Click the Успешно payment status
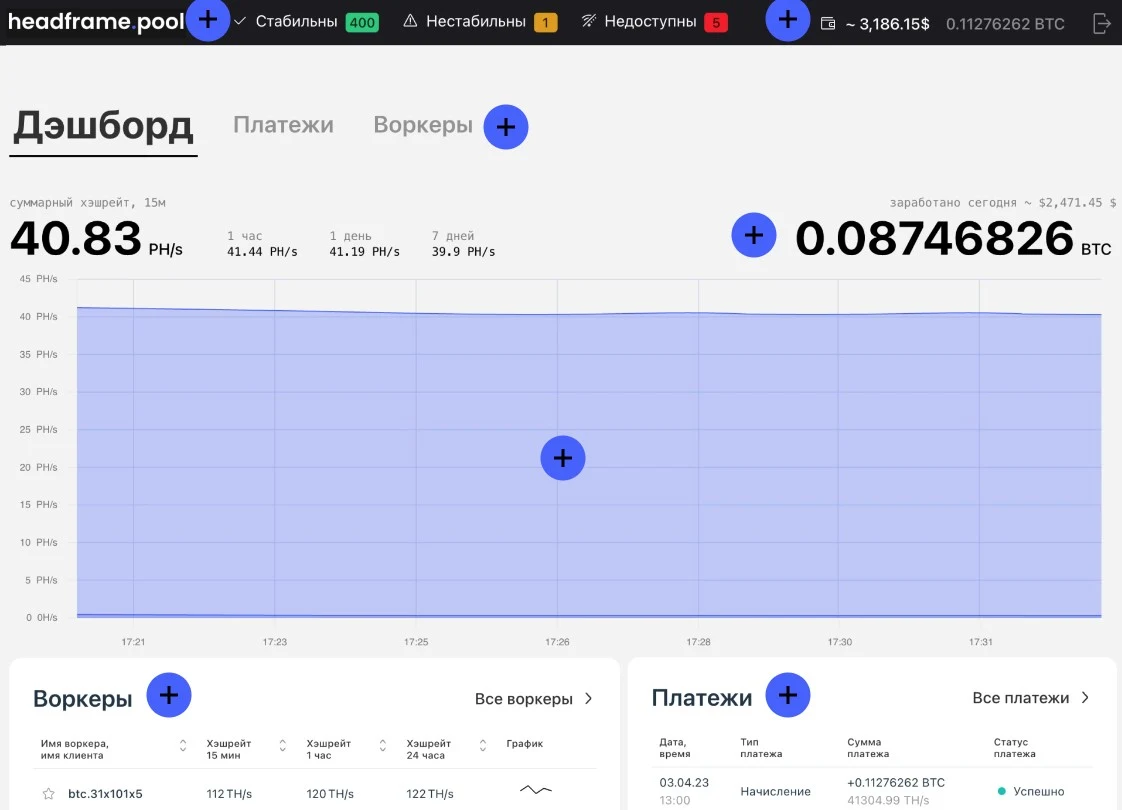1122x810 pixels. (1038, 791)
